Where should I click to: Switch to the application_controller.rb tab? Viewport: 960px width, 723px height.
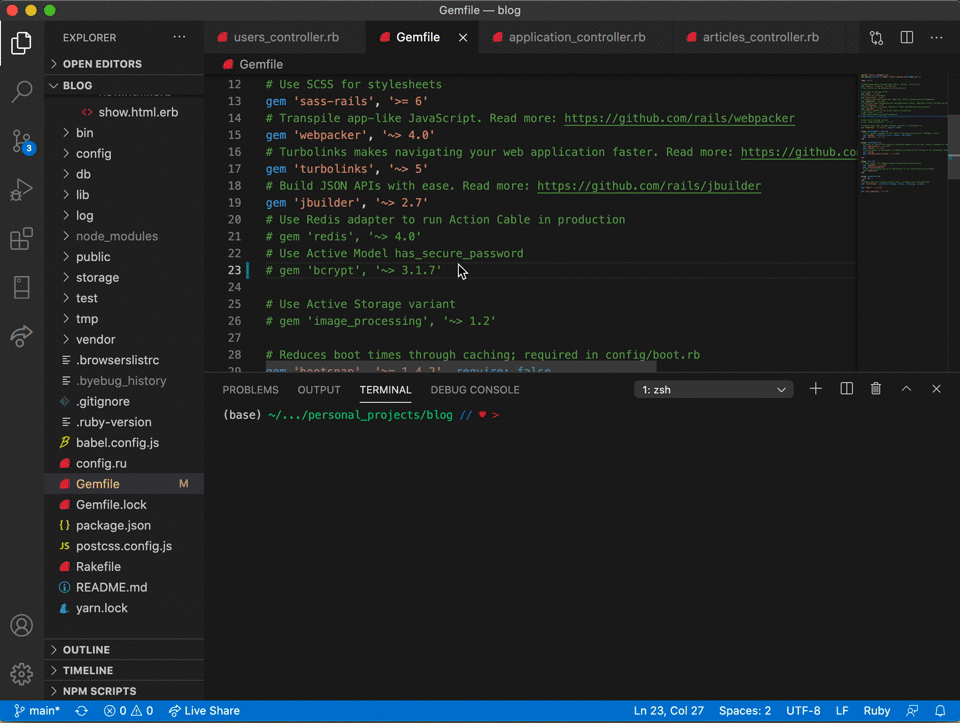click(x=575, y=36)
